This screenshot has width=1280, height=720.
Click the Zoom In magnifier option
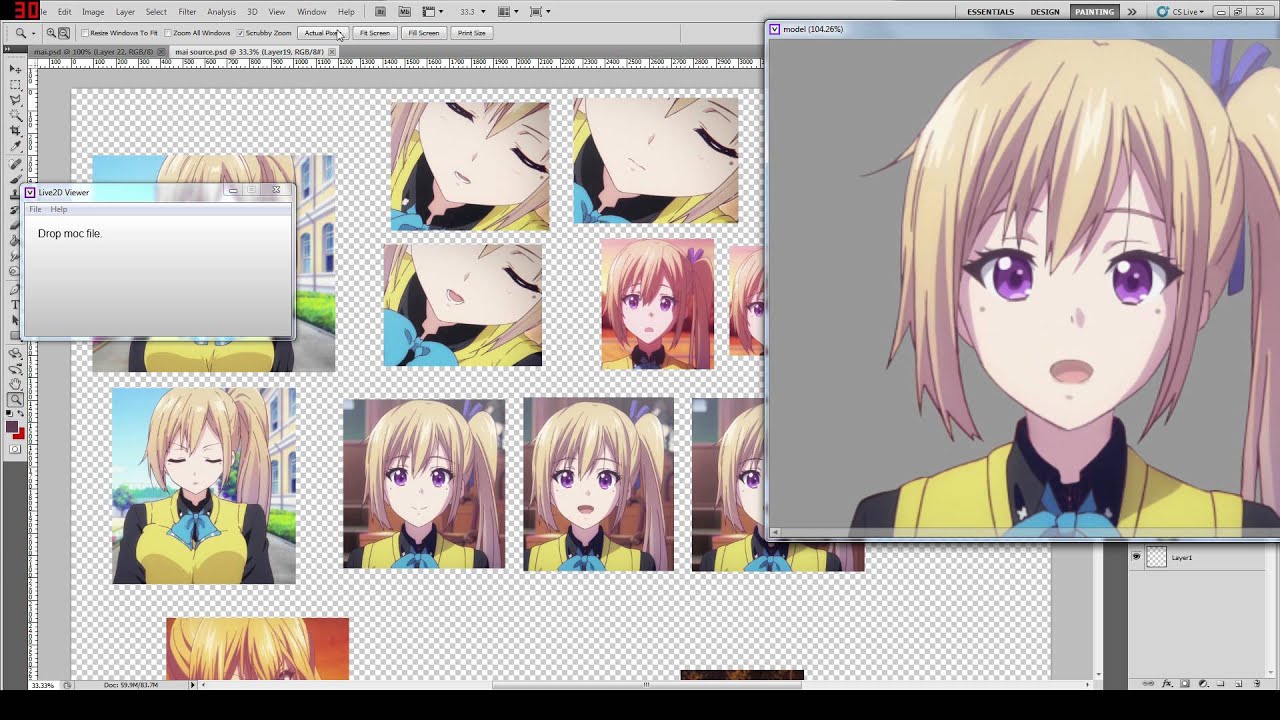51,33
